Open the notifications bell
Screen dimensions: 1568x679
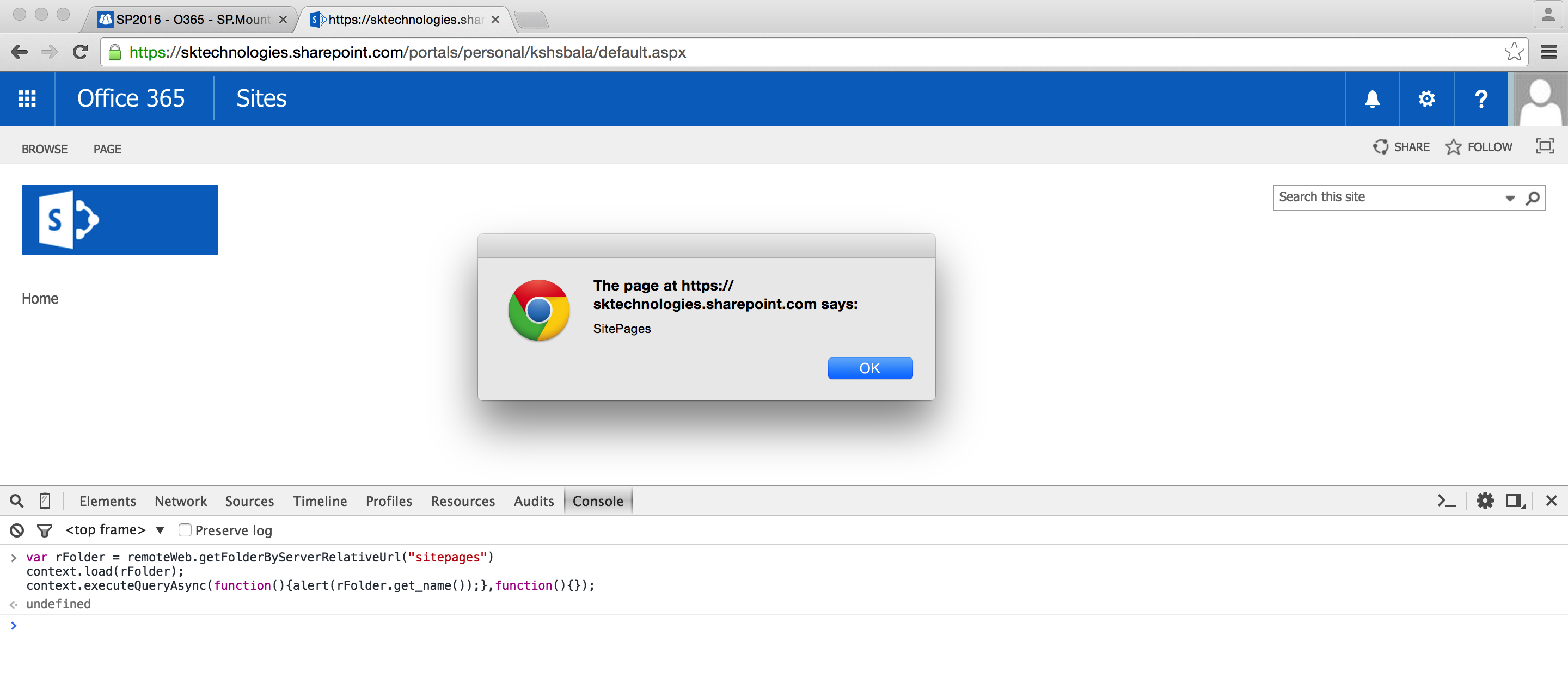pyautogui.click(x=1372, y=98)
